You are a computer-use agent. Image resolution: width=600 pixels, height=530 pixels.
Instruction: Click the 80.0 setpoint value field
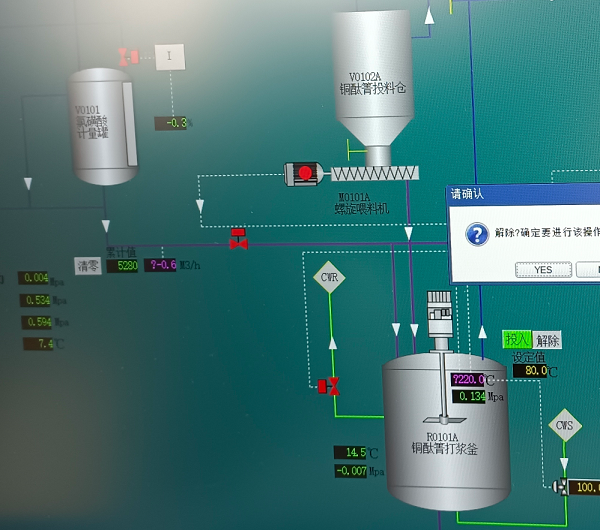tap(531, 371)
